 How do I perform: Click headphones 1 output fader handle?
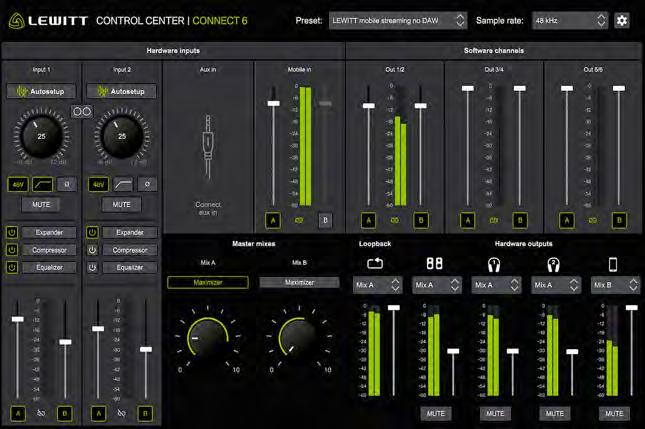513,351
